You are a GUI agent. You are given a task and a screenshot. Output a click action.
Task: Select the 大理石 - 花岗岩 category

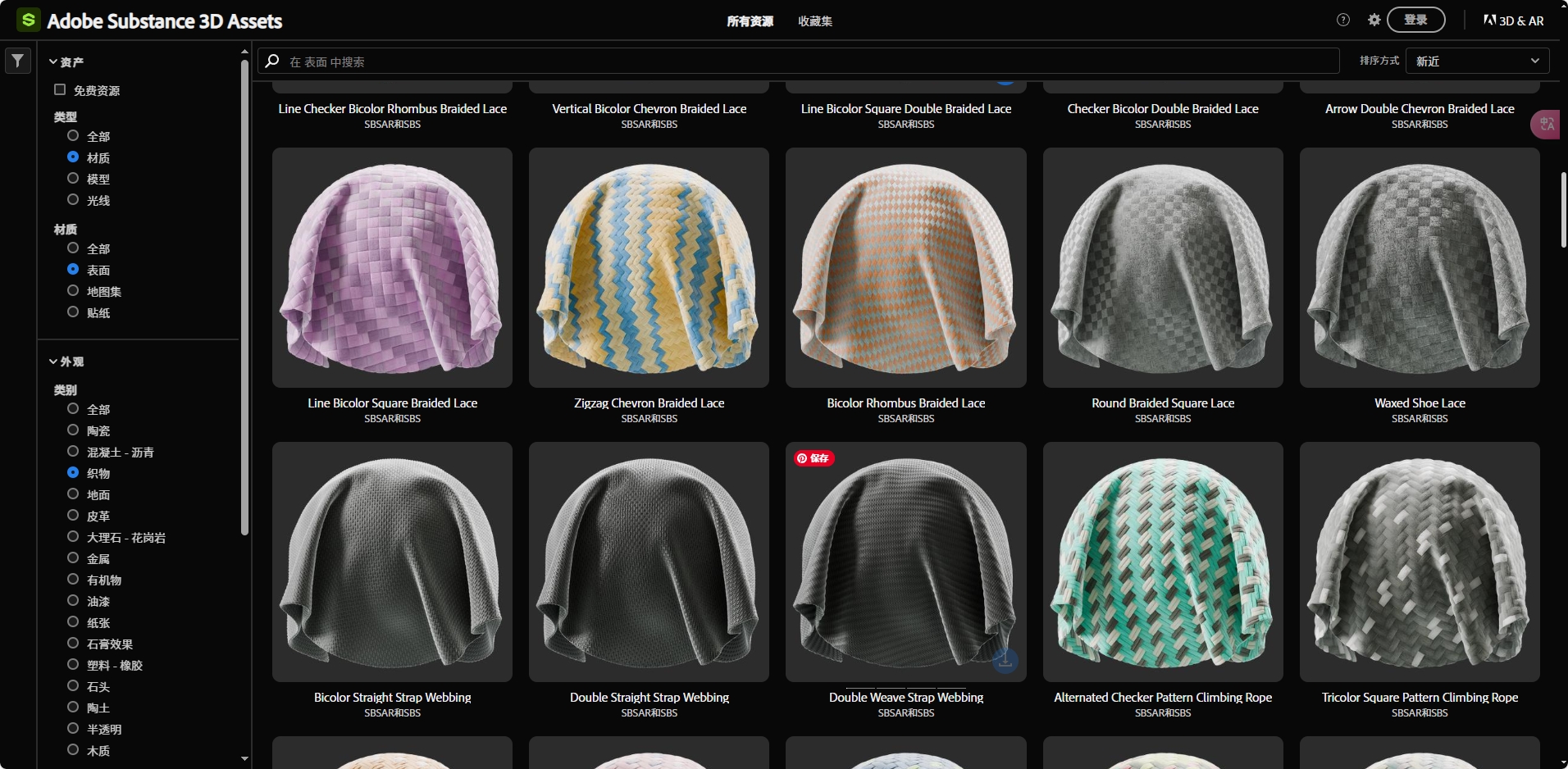(x=73, y=536)
